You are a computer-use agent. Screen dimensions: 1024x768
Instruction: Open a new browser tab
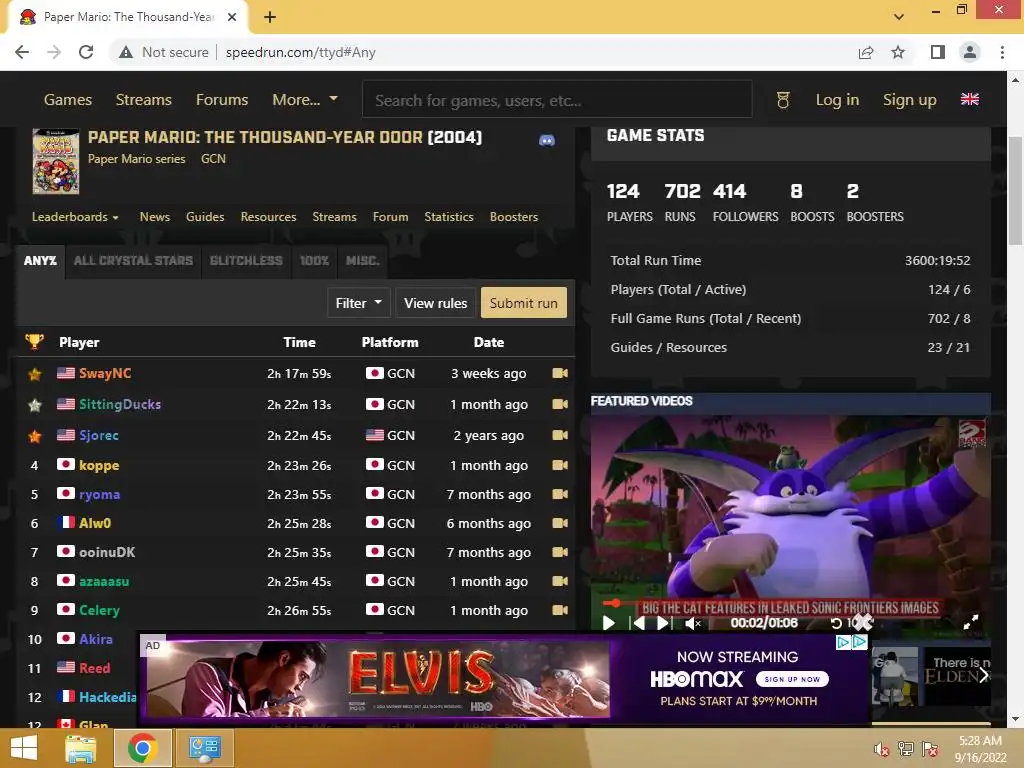(270, 18)
